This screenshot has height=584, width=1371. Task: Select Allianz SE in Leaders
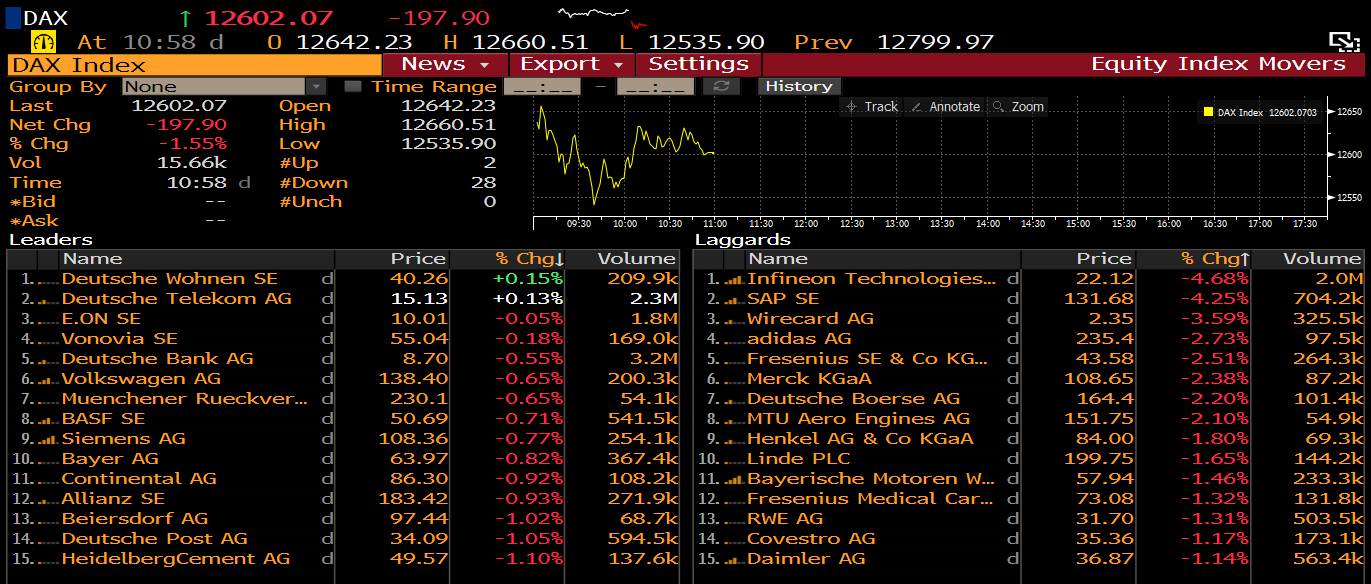coord(343,499)
